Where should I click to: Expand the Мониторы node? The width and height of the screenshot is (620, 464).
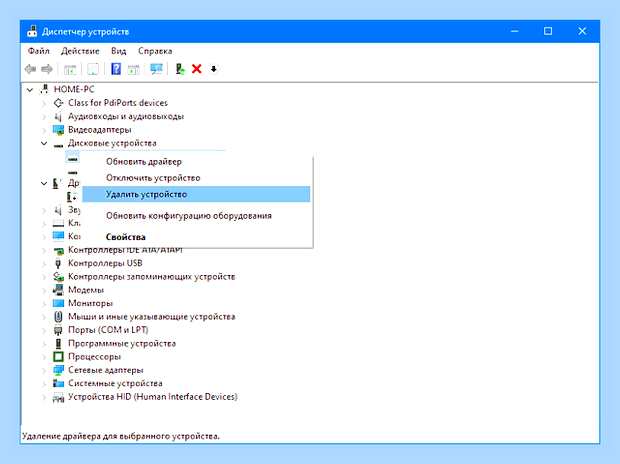(x=44, y=304)
